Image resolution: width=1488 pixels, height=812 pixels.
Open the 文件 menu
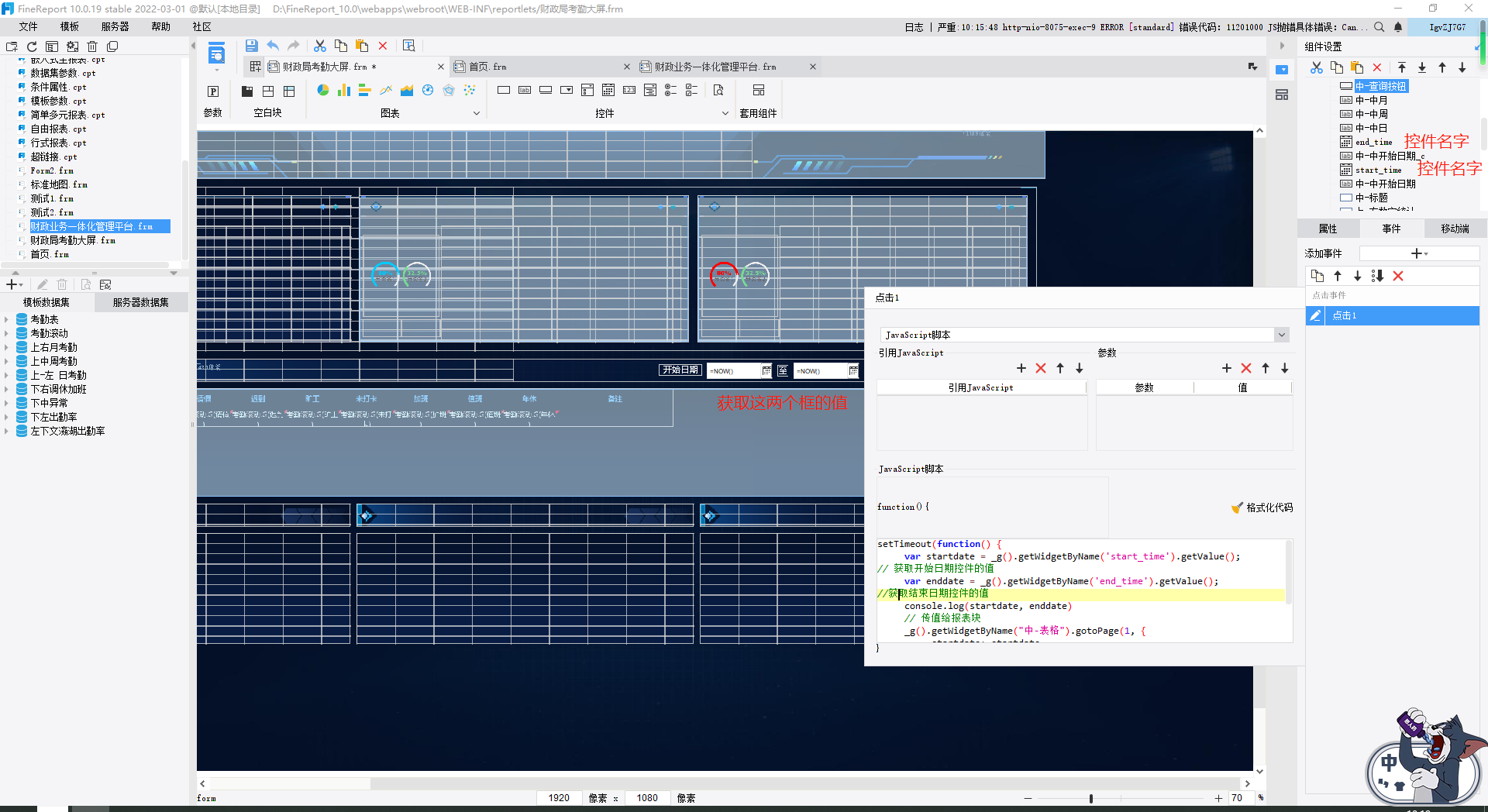[29, 26]
